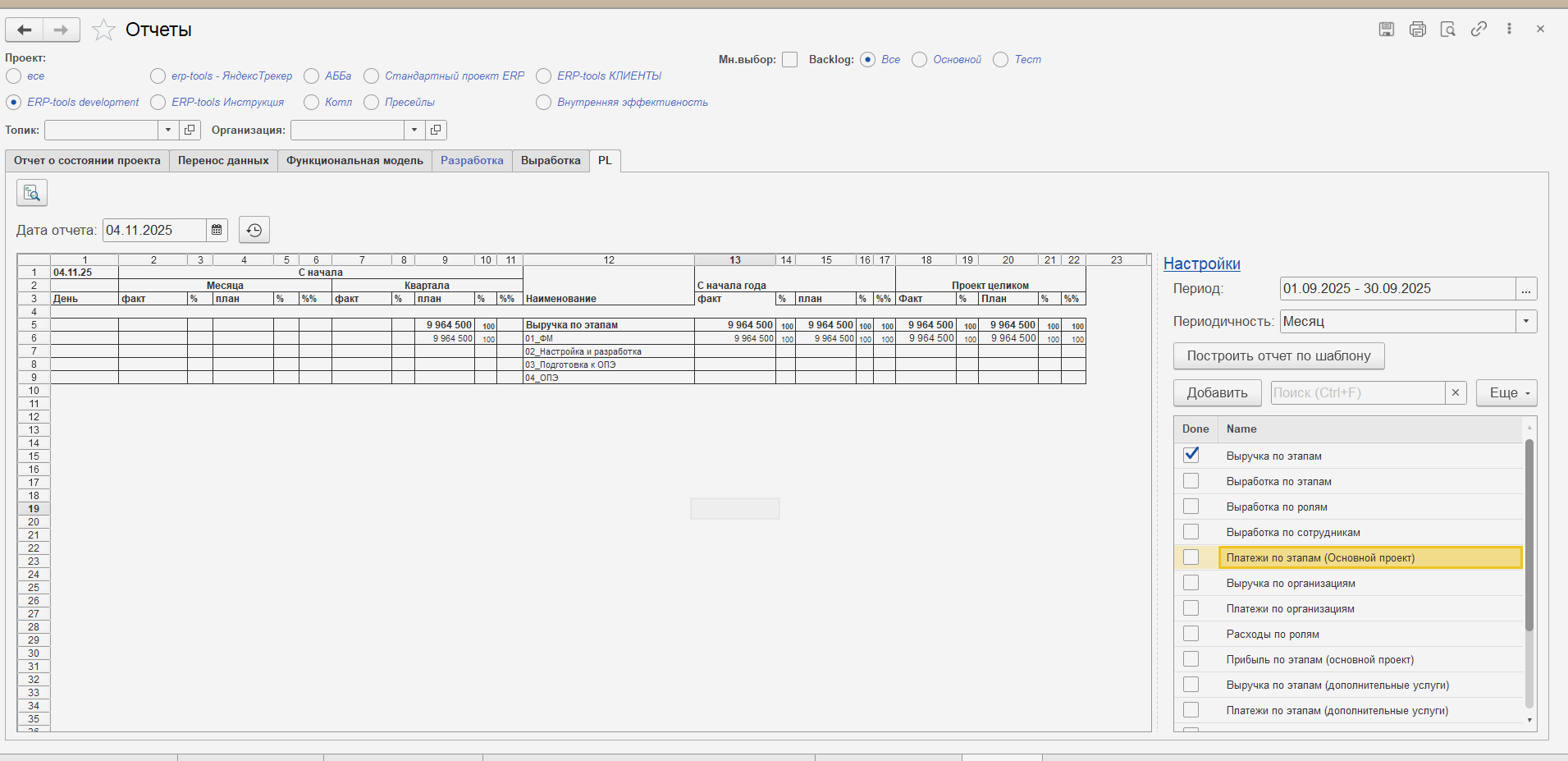The image size is (1568, 761).
Task: Select Backlog Основной radio option
Action: click(x=920, y=60)
